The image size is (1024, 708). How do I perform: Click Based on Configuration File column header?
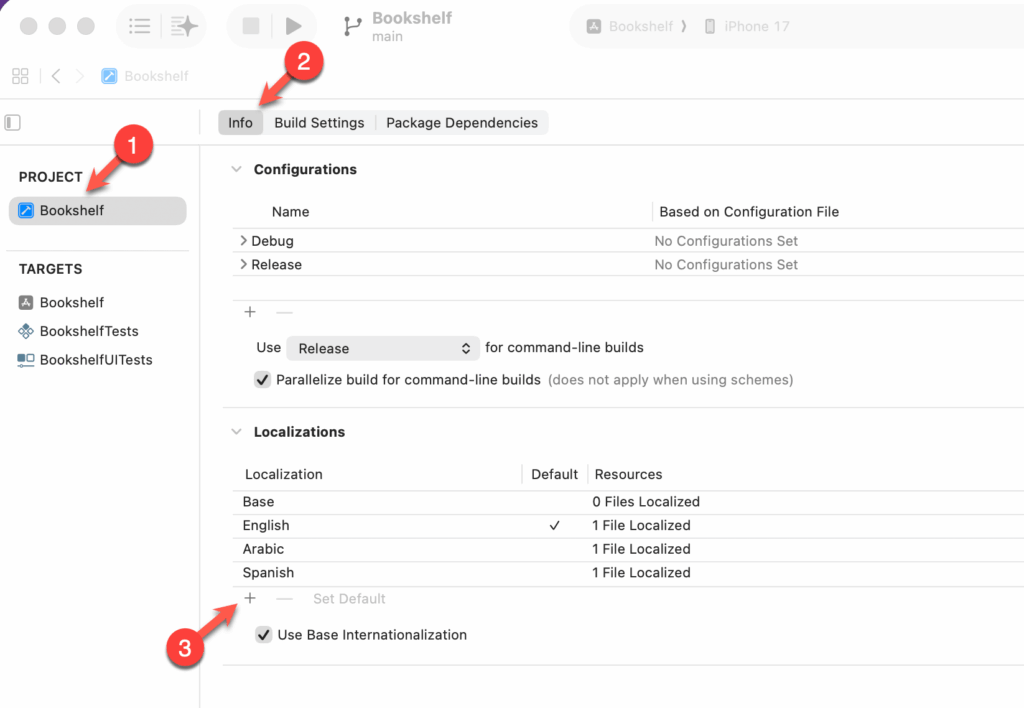tap(749, 212)
